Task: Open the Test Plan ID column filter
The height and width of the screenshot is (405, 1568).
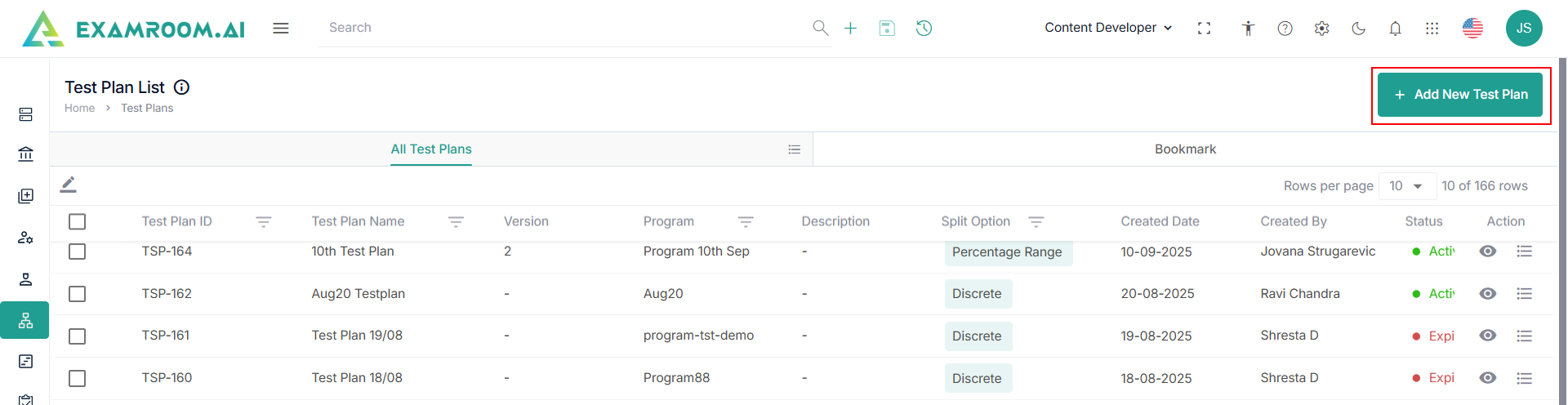Action: coord(263,221)
